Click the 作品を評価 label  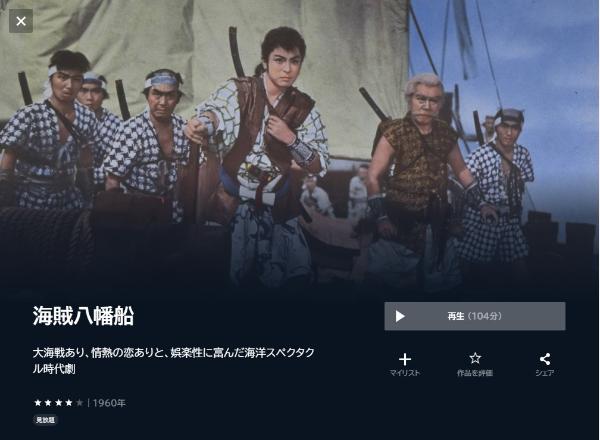tap(475, 373)
